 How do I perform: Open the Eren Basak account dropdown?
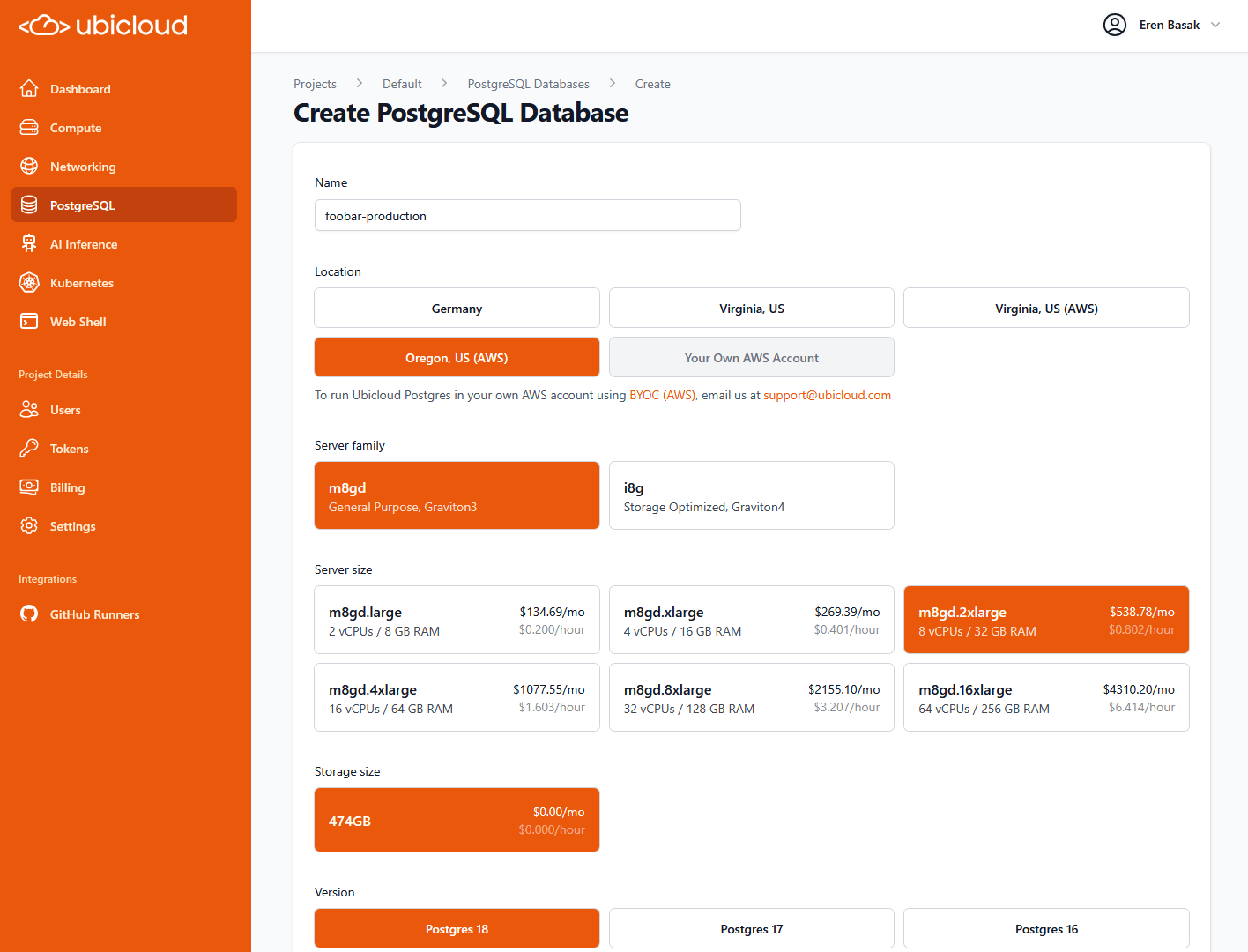pyautogui.click(x=1162, y=25)
